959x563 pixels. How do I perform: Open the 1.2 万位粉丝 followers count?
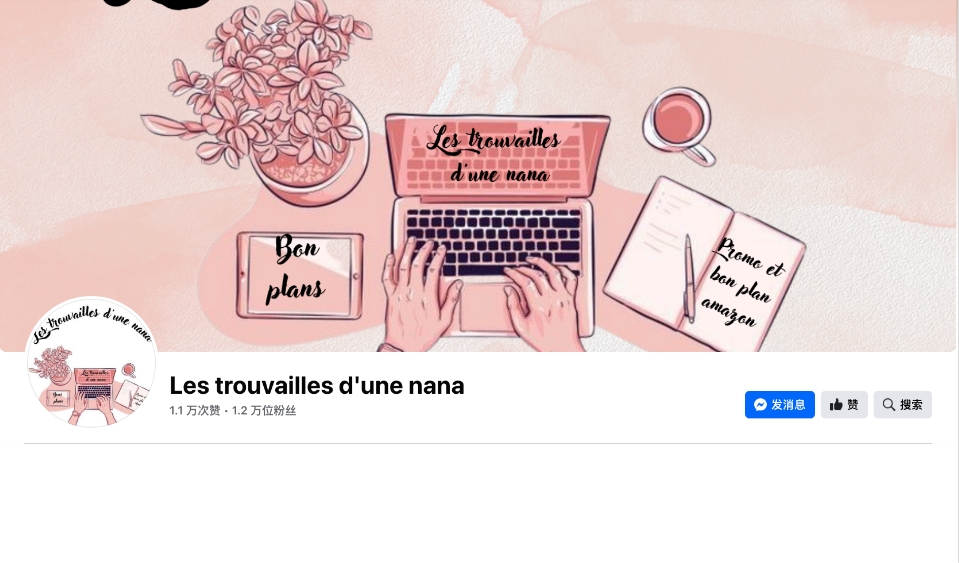(264, 411)
